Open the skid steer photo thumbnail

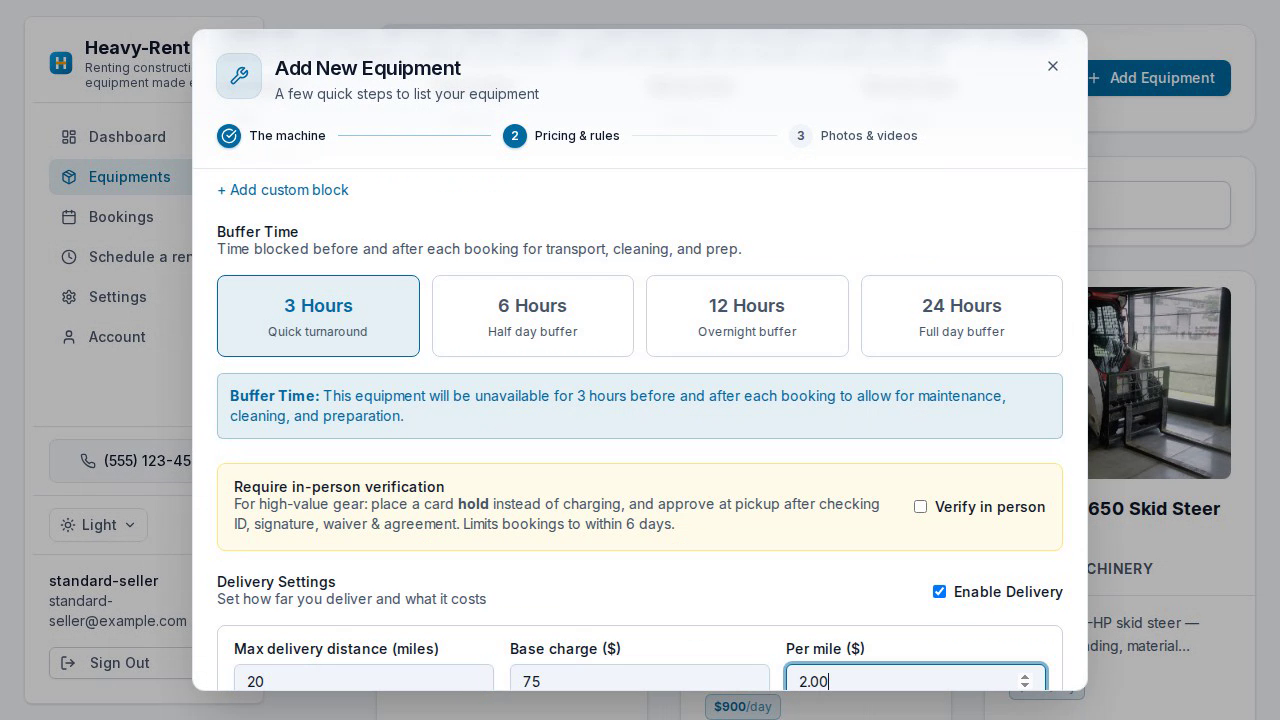pyautogui.click(x=1159, y=383)
